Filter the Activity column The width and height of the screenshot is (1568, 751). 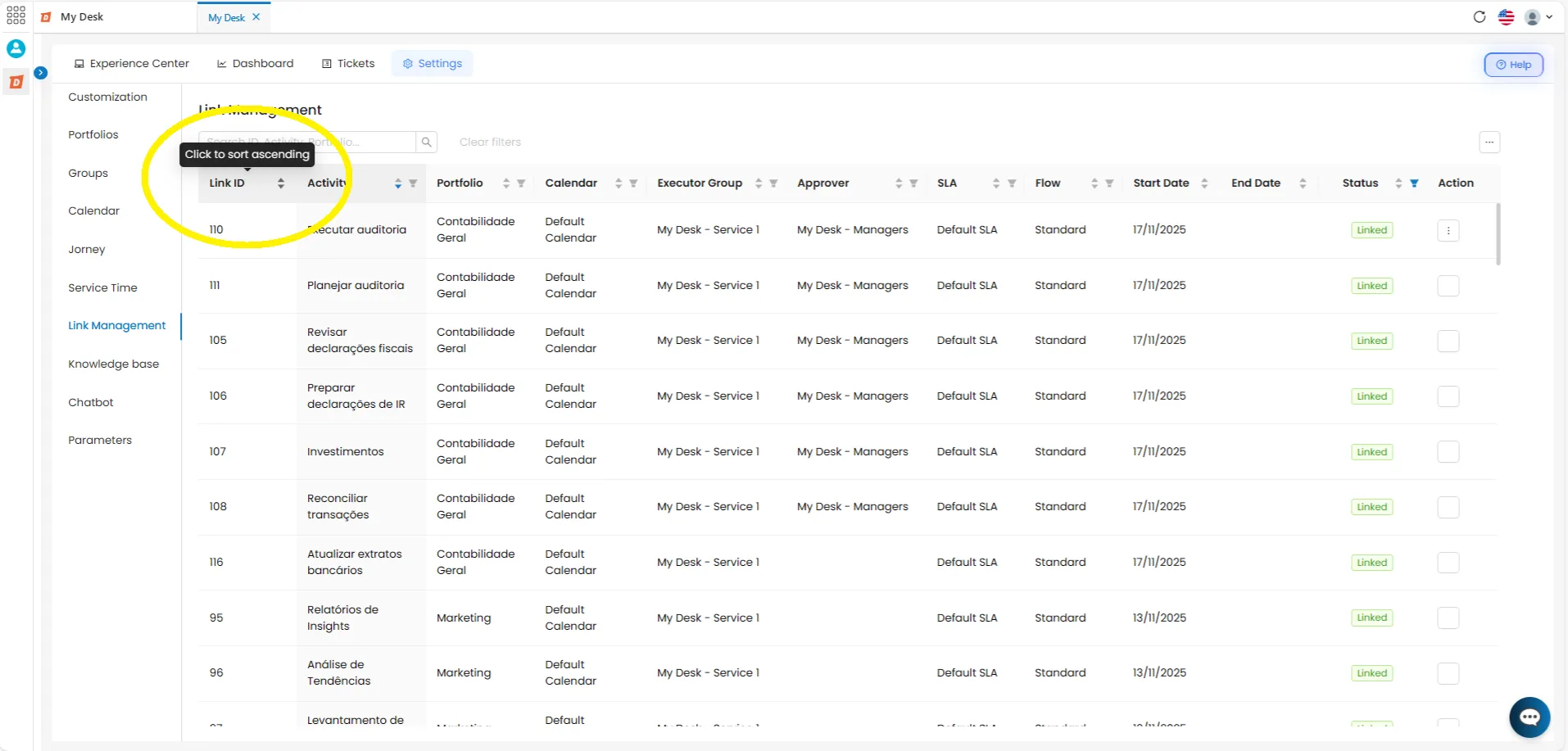point(413,183)
